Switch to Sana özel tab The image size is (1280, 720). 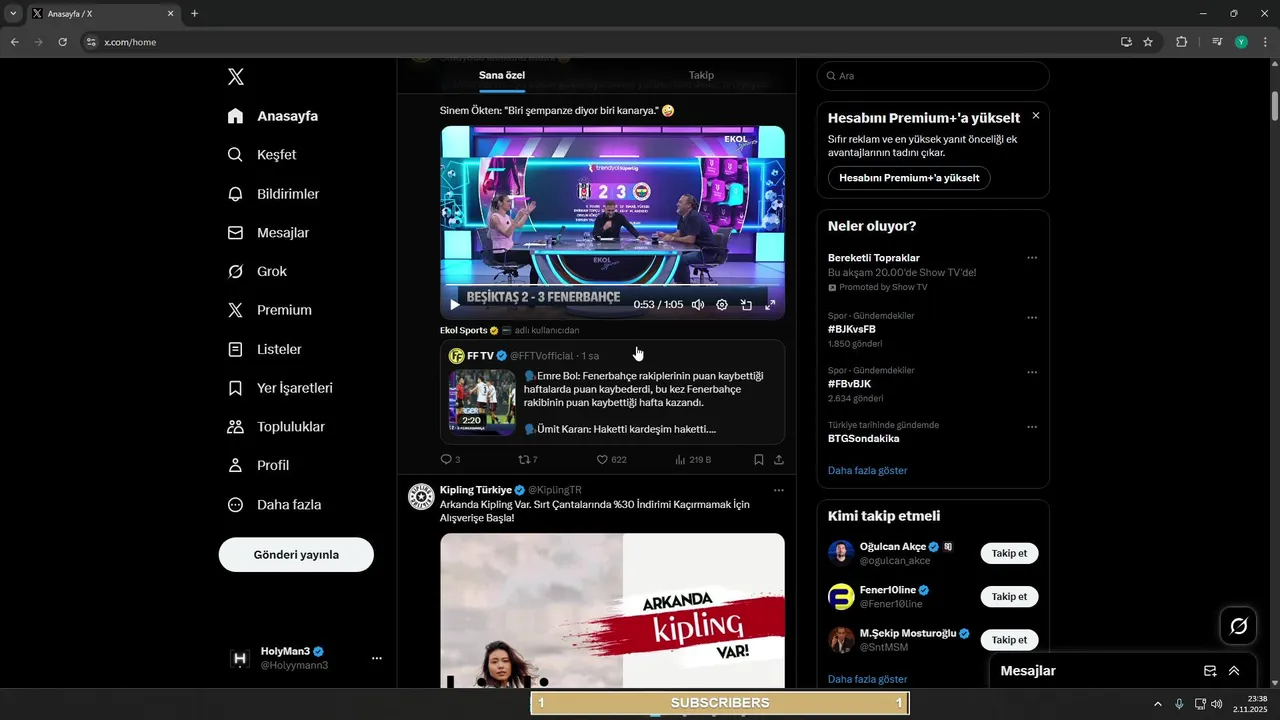click(x=502, y=76)
